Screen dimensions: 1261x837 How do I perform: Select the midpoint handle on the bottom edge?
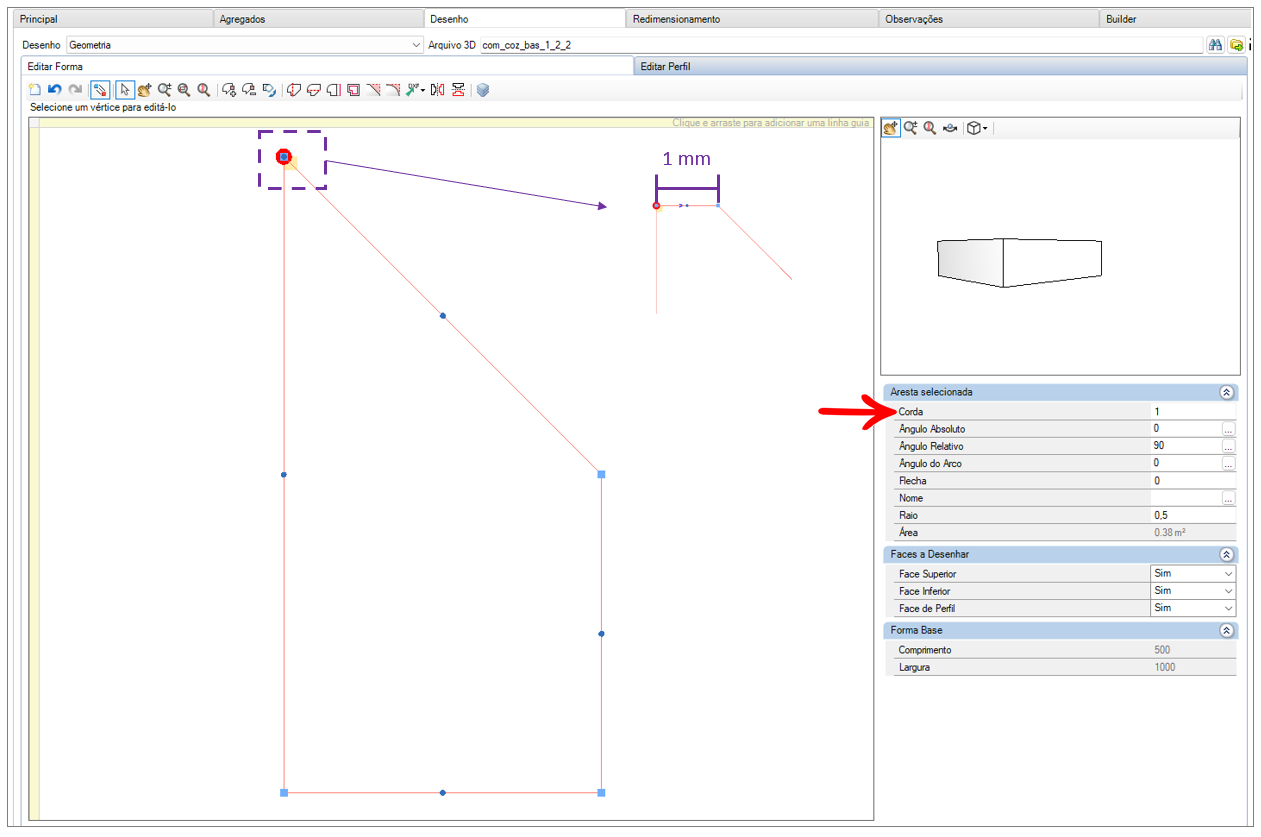point(443,793)
